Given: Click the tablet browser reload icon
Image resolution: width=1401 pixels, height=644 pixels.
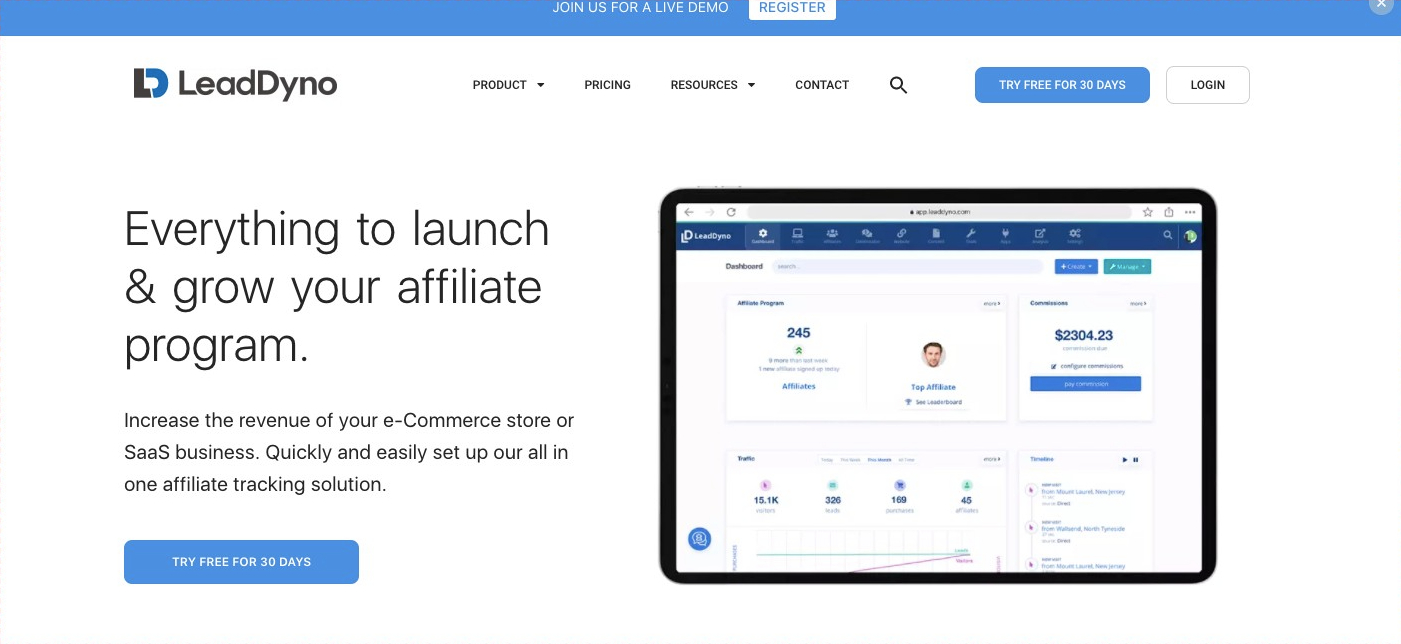Looking at the screenshot, I should (731, 212).
